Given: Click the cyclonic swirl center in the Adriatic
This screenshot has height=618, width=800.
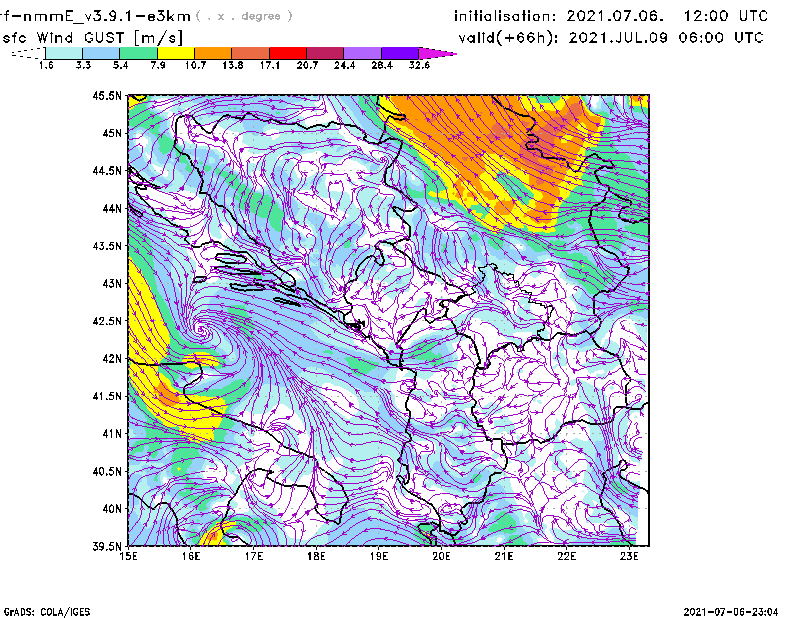Looking at the screenshot, I should click(x=203, y=331).
